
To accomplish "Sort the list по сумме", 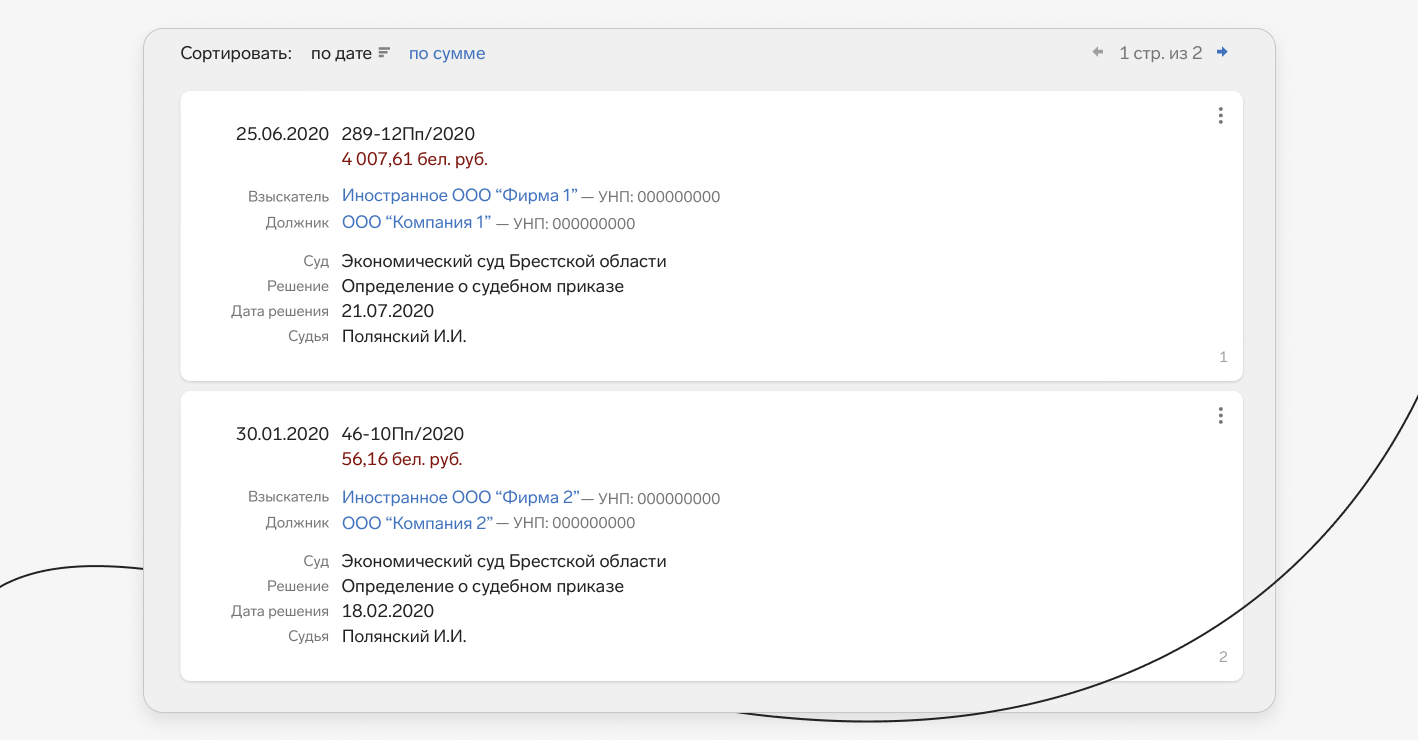I will (x=447, y=53).
